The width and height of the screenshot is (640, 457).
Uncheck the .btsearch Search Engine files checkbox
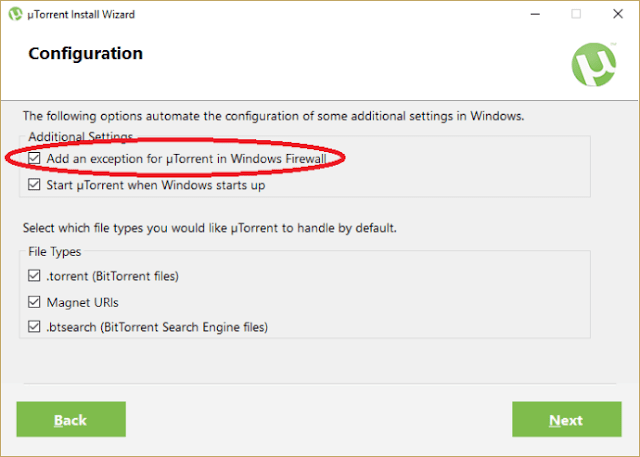tap(34, 326)
